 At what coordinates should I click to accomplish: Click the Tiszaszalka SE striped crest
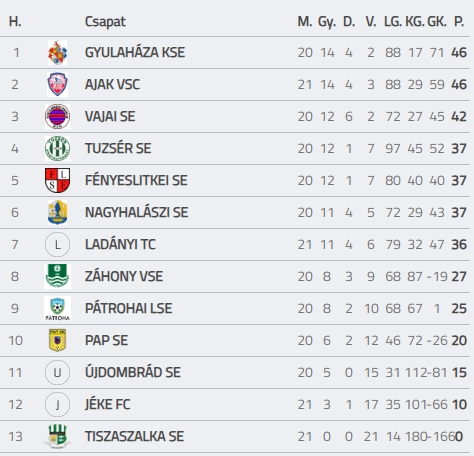(x=57, y=436)
